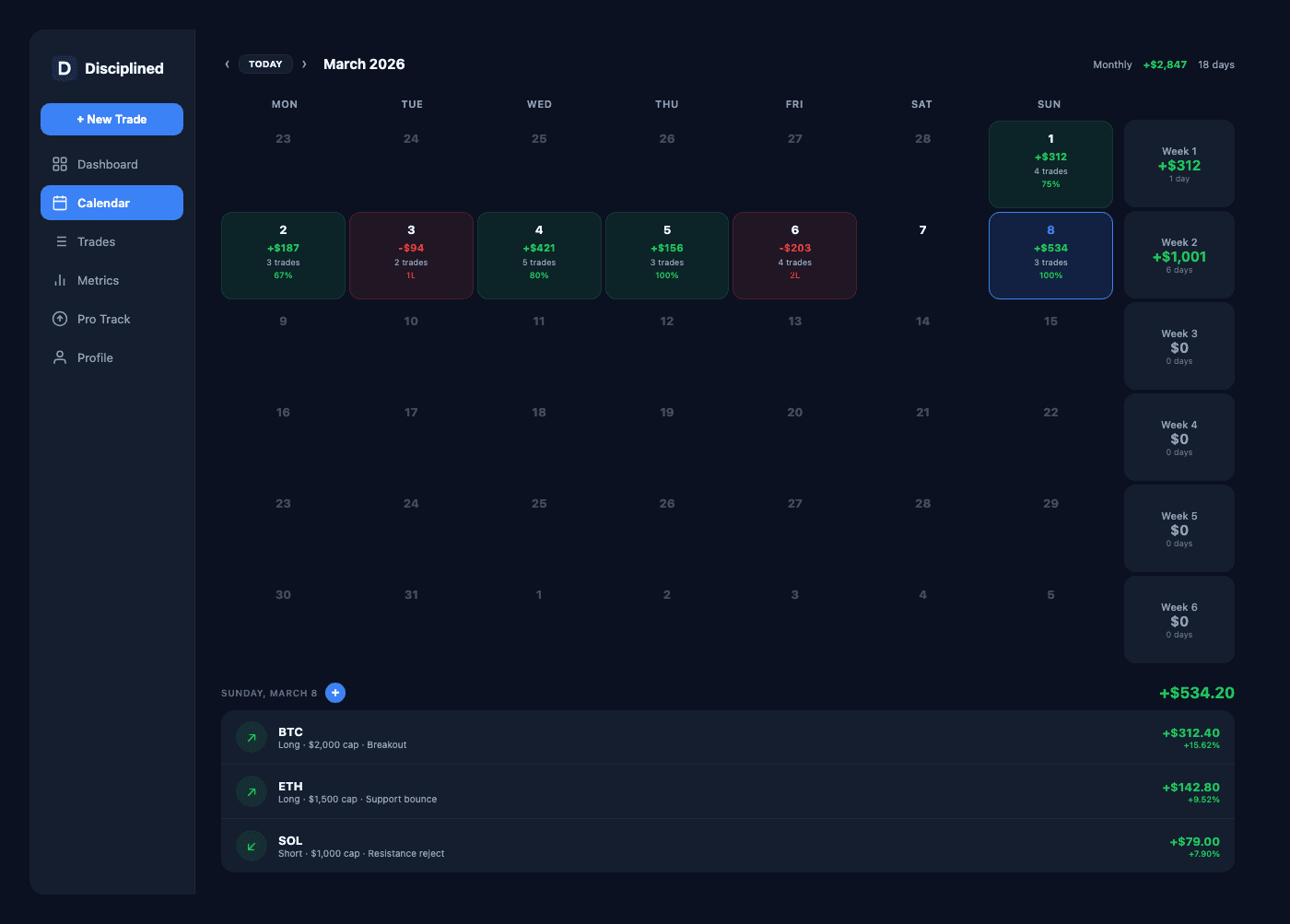Screen dimensions: 1290x924
Task: Click the Disciplined logo icon
Action: click(x=64, y=68)
